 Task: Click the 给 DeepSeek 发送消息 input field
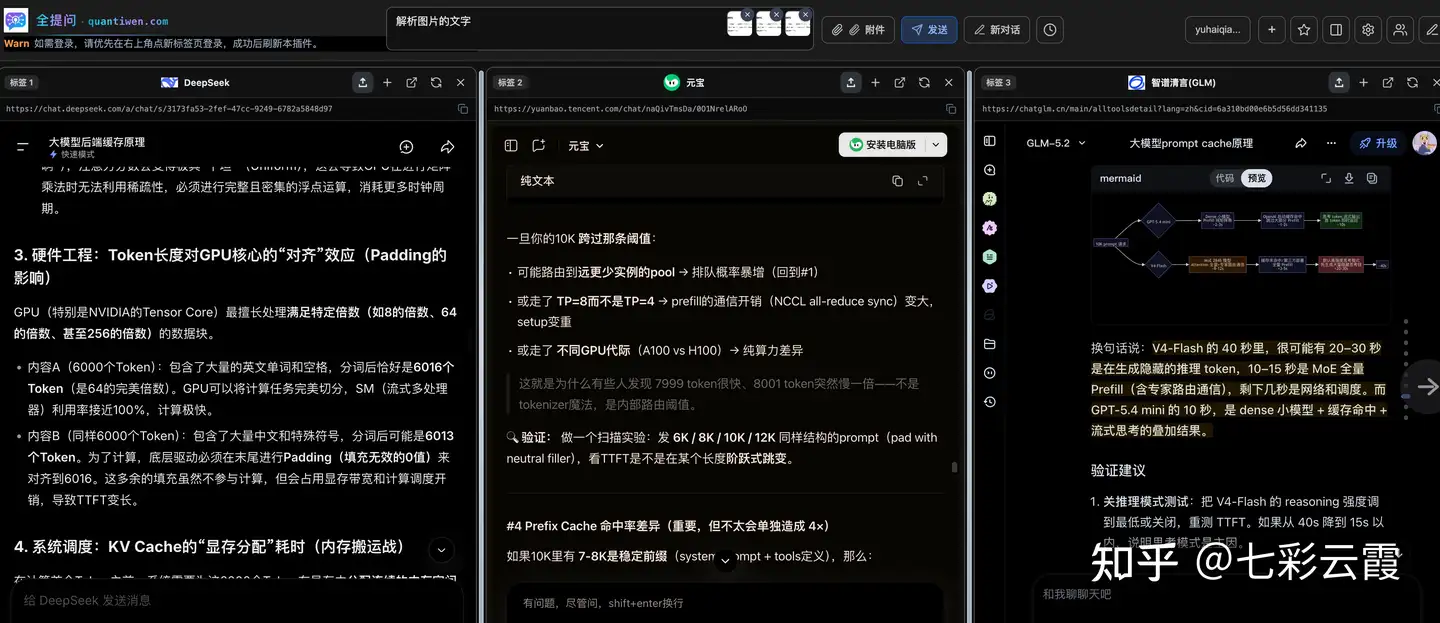tap(237, 600)
